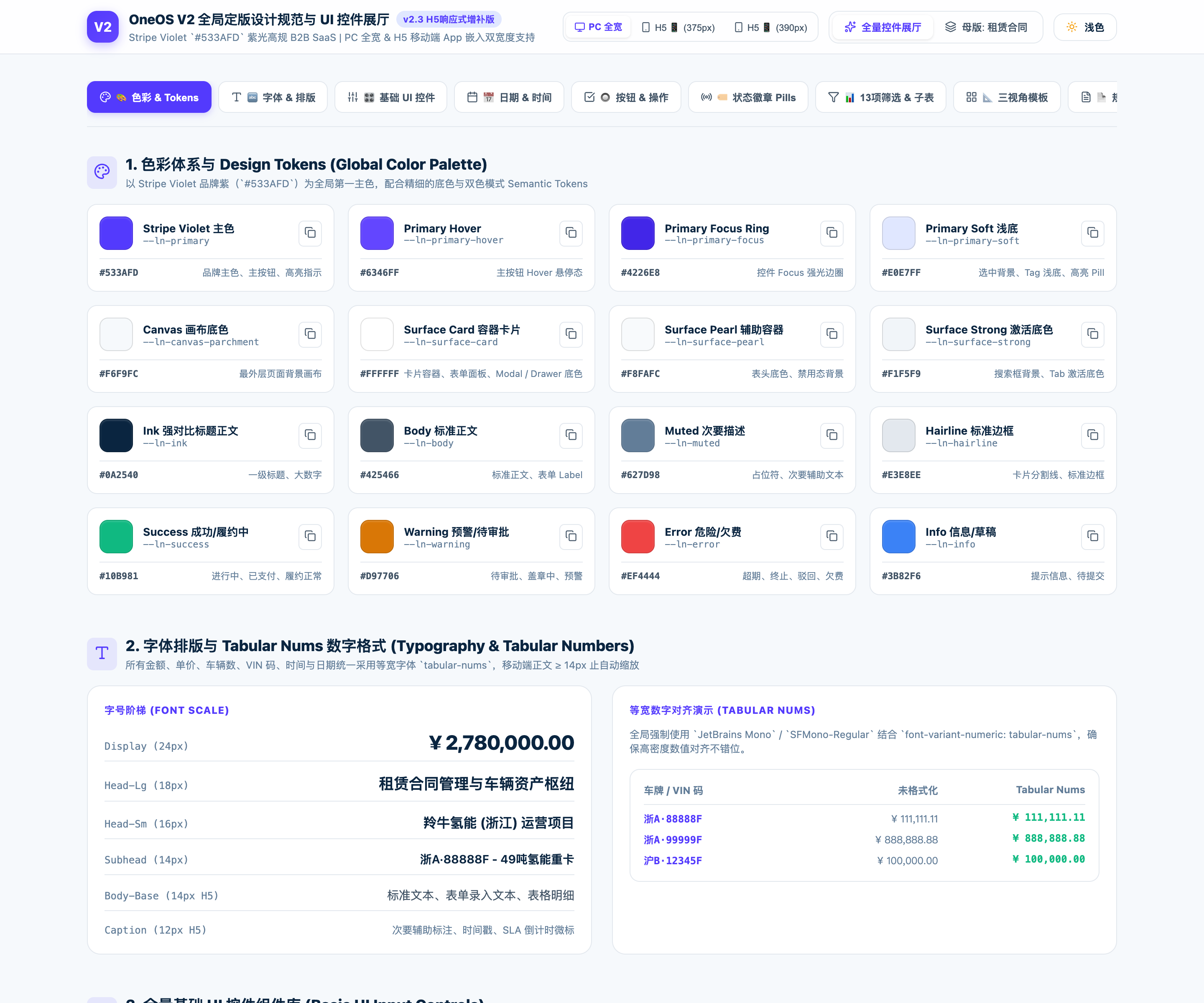The height and width of the screenshot is (1003, 1204).
Task: Click license plate 浙A·88888F
Action: (x=673, y=819)
